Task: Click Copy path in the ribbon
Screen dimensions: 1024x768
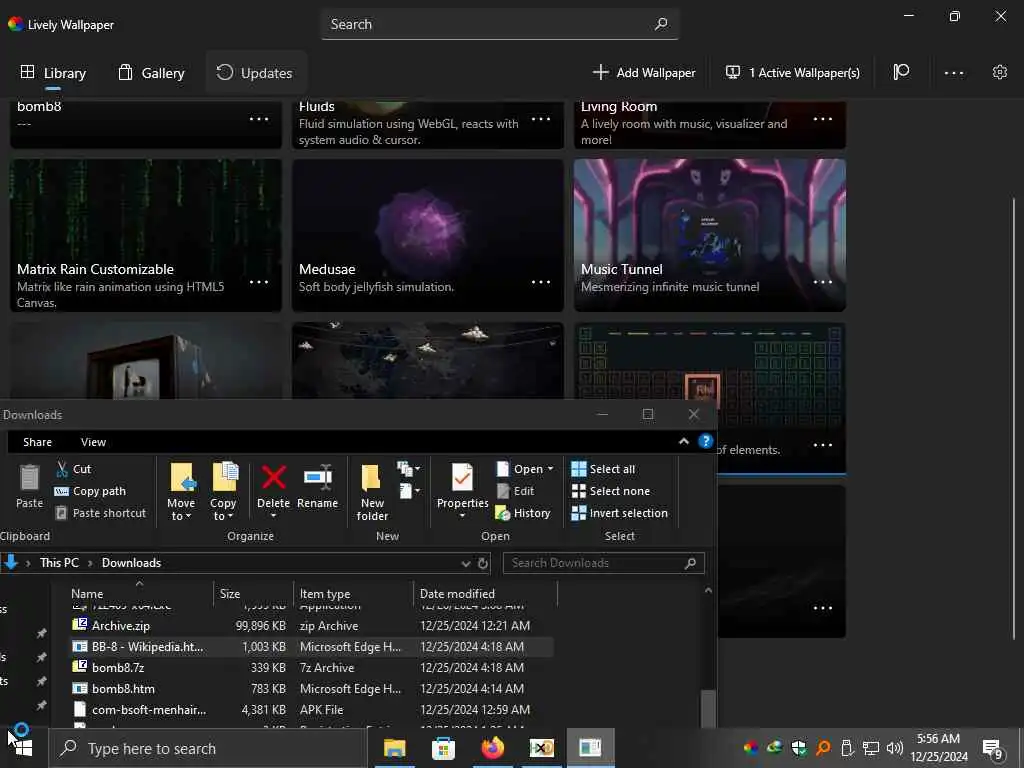Action: pyautogui.click(x=90, y=491)
